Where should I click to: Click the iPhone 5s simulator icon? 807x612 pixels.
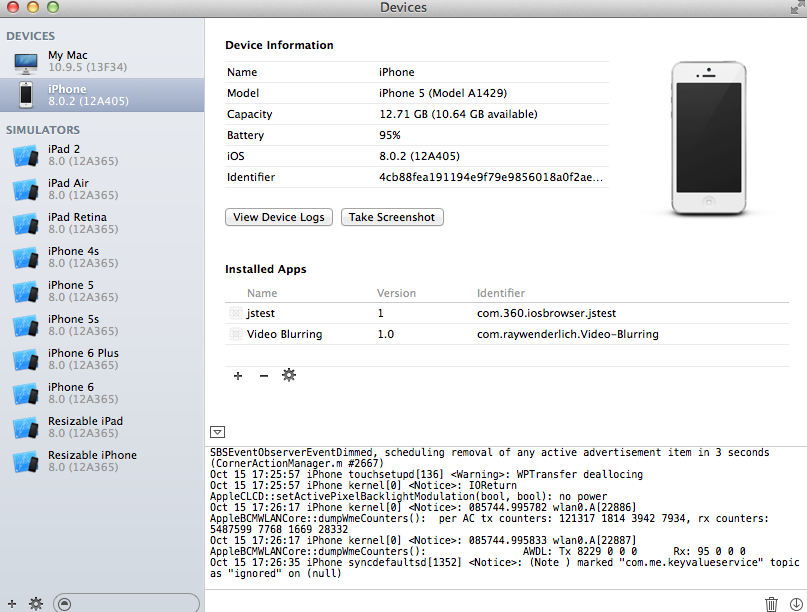coord(26,325)
